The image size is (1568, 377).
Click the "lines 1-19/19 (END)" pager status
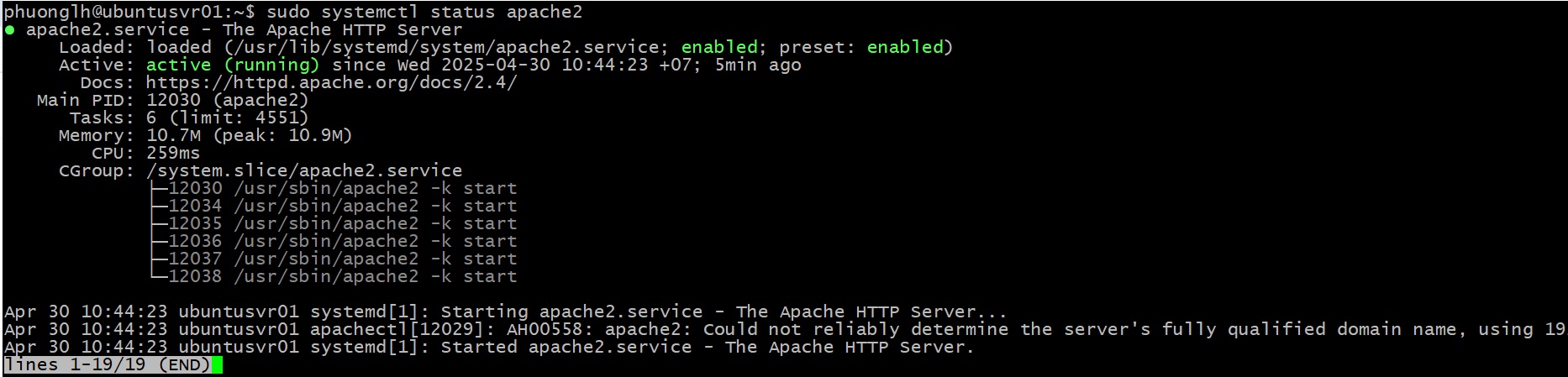point(107,365)
